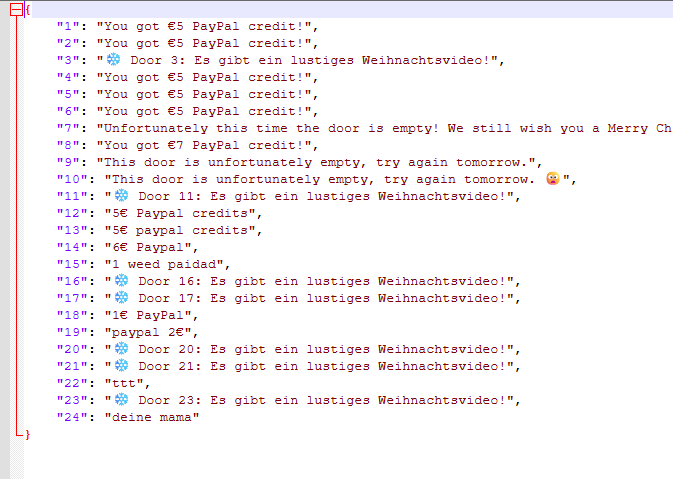Click the snowflake emoji on line "16"
Viewport: 673px width, 479px height.
coord(121,281)
